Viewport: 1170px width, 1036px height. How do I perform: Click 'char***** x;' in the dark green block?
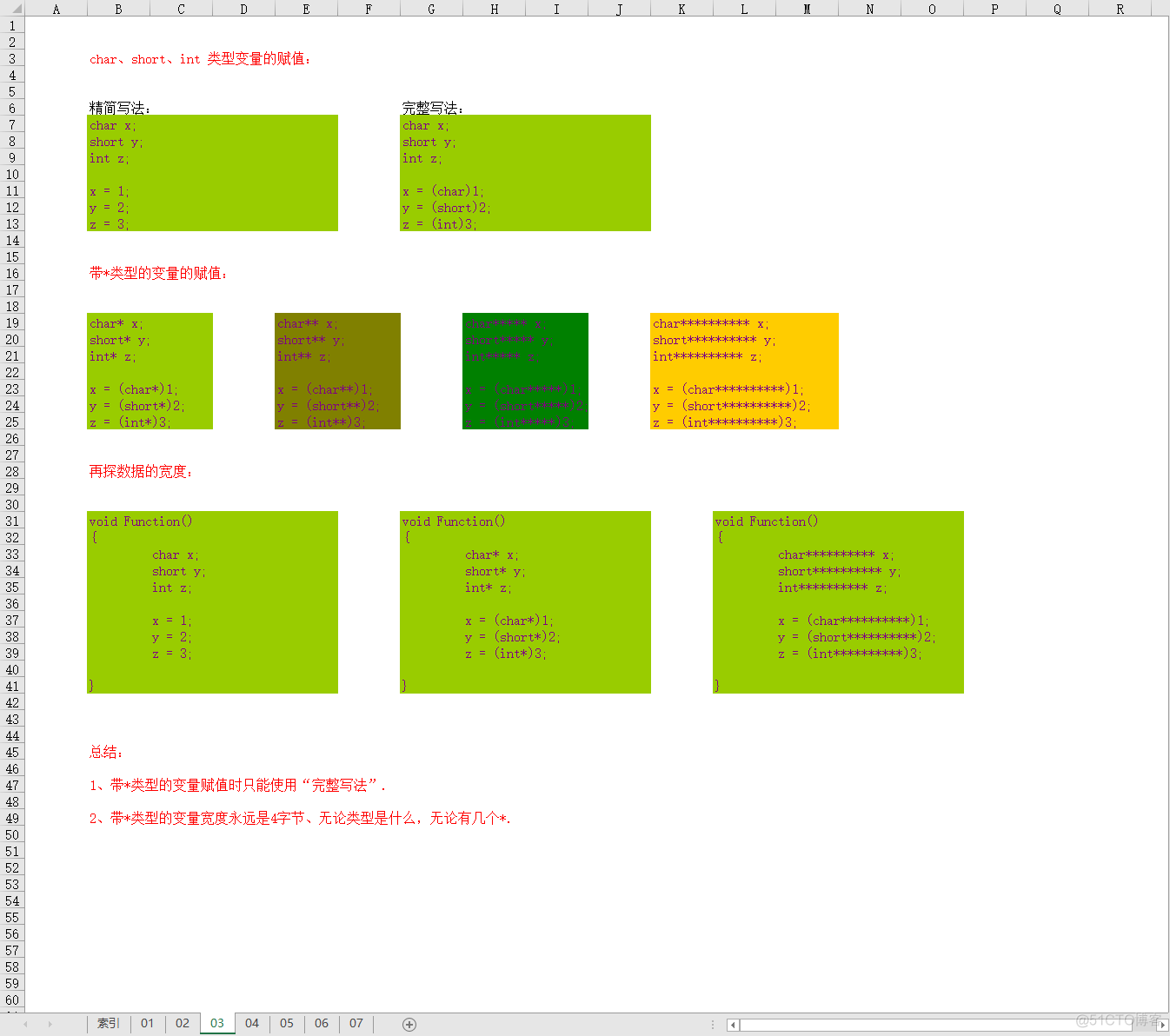pyautogui.click(x=506, y=323)
